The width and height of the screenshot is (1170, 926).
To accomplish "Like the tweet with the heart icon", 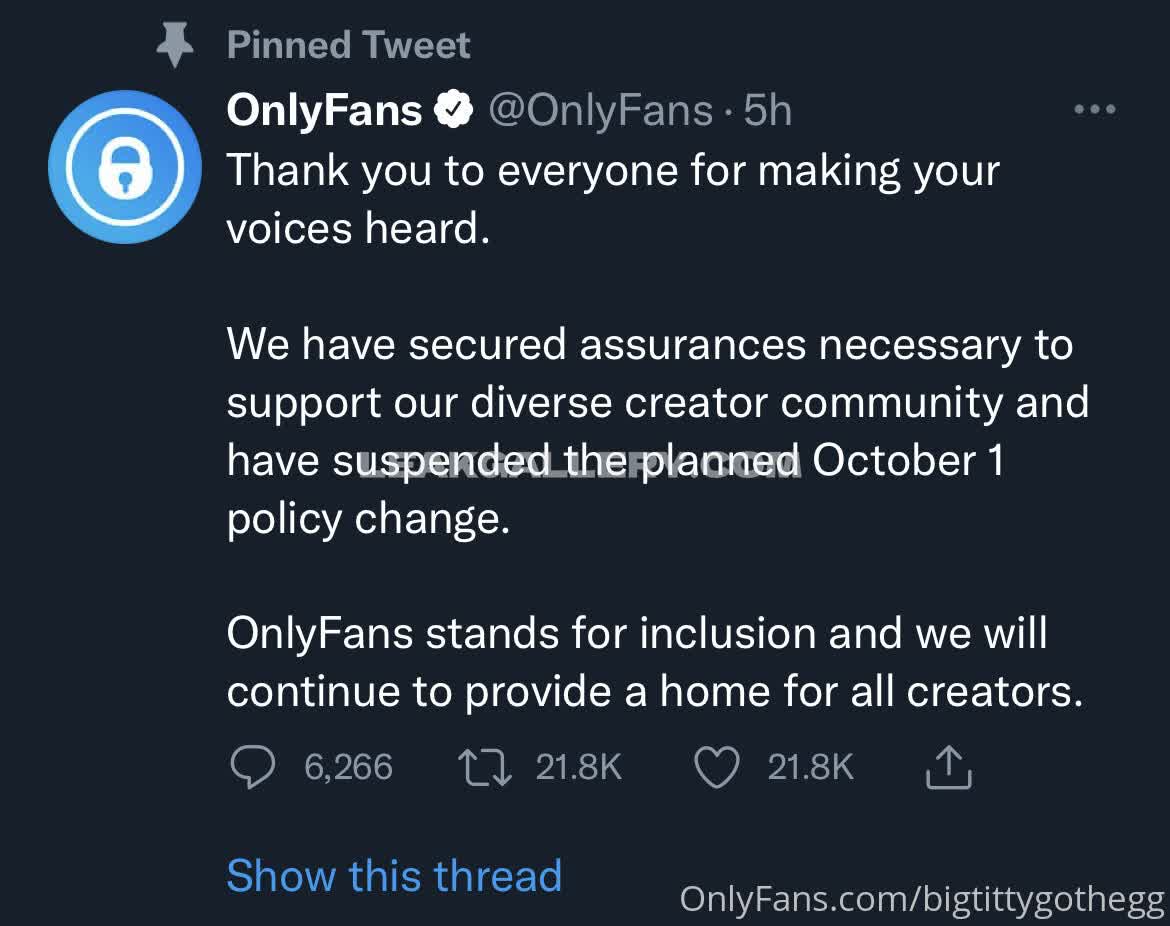I will point(716,768).
